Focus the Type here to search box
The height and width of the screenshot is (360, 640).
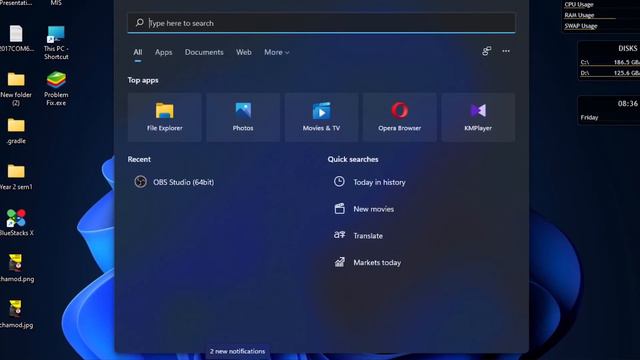pos(321,23)
